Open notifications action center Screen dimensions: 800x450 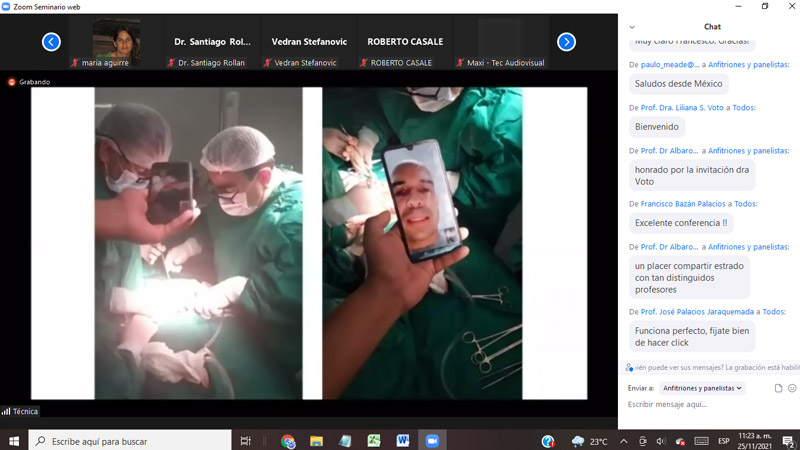point(788,441)
